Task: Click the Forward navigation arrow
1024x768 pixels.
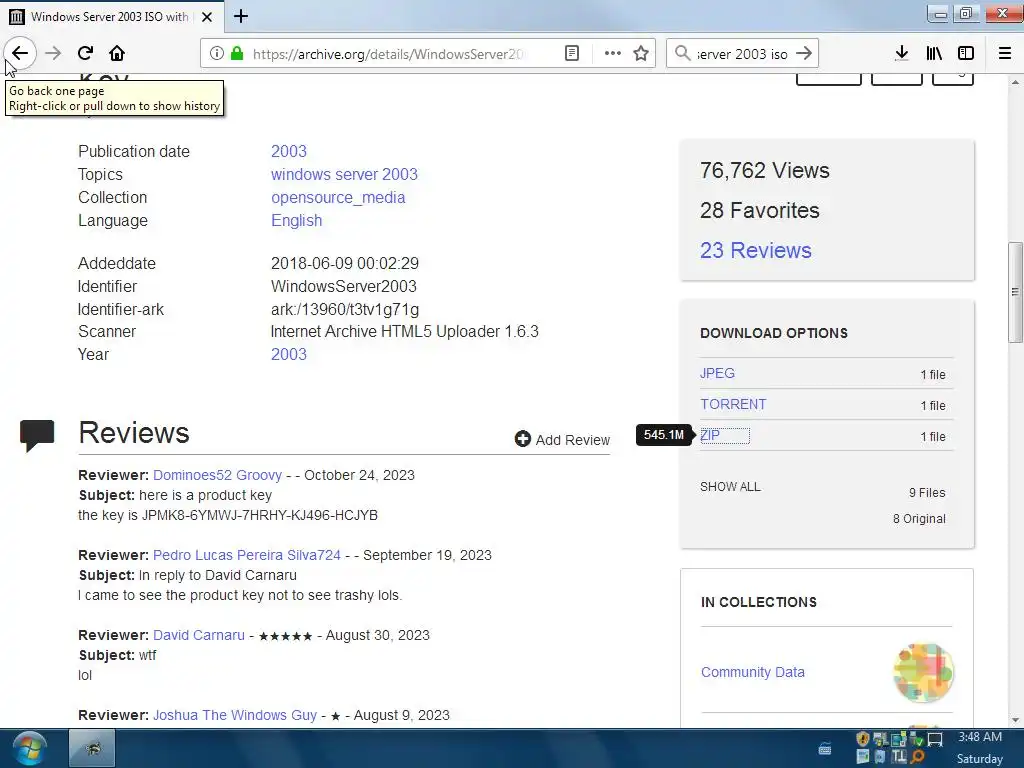Action: click(53, 54)
